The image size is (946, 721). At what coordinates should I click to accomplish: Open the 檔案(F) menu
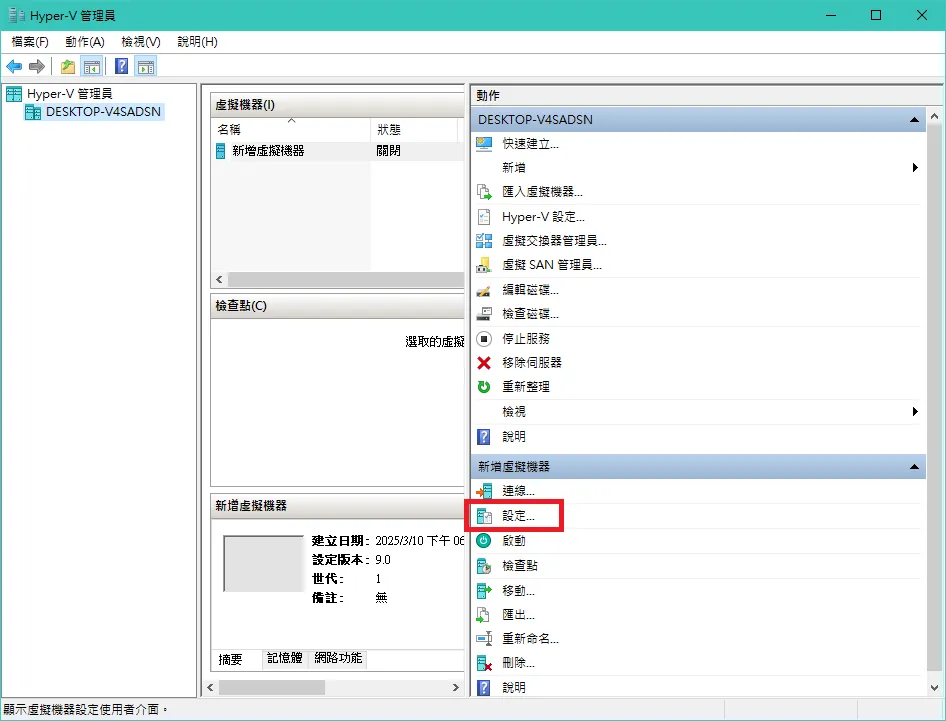[x=30, y=42]
